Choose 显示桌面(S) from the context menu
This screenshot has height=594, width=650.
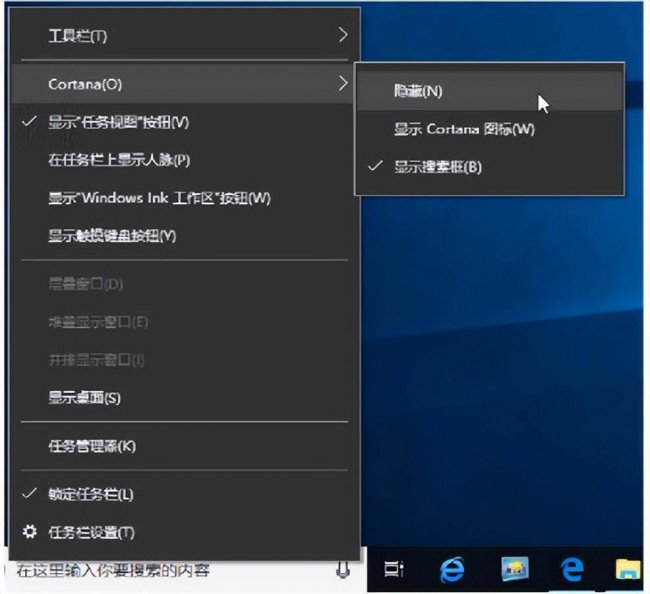click(185, 398)
